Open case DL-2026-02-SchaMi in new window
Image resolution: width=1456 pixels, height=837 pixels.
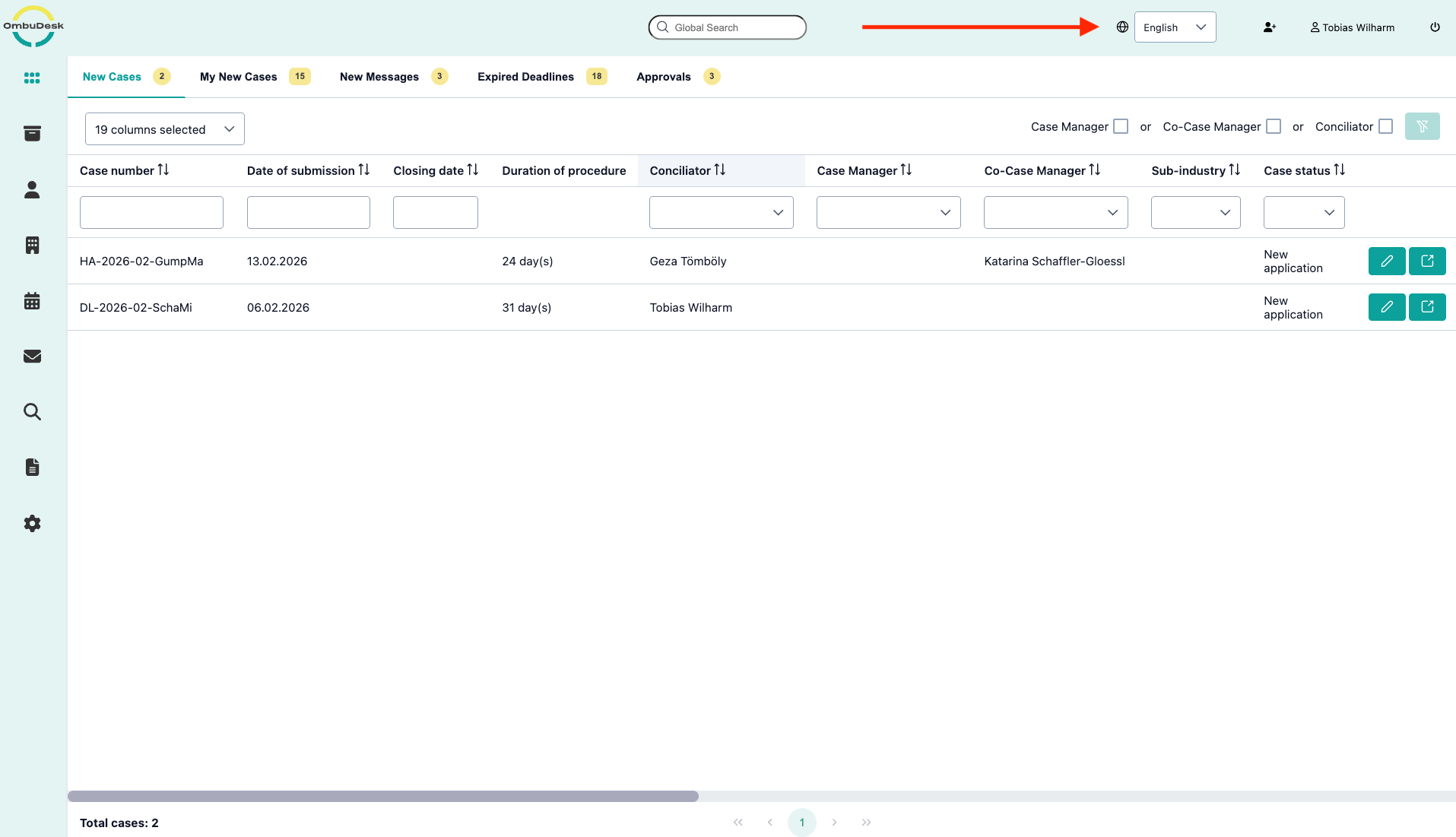1426,307
